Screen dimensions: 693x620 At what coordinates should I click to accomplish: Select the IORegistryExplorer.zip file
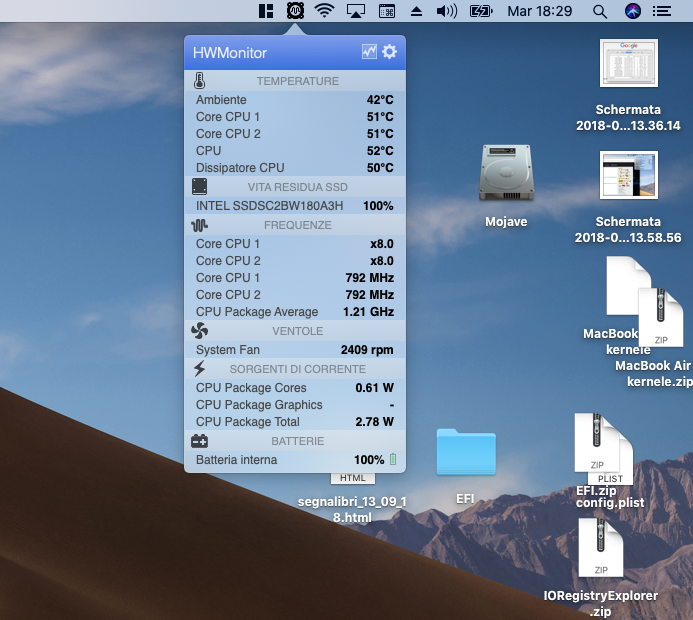[601, 547]
